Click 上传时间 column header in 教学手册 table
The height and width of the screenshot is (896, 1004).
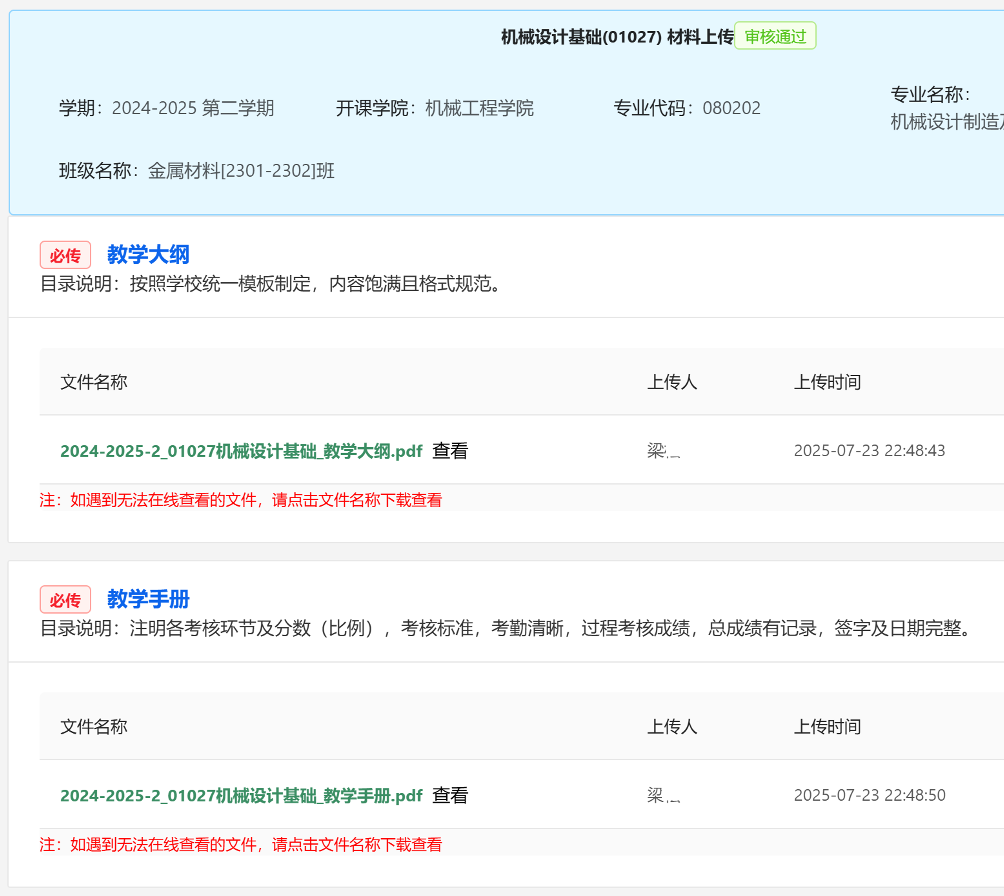tap(827, 727)
